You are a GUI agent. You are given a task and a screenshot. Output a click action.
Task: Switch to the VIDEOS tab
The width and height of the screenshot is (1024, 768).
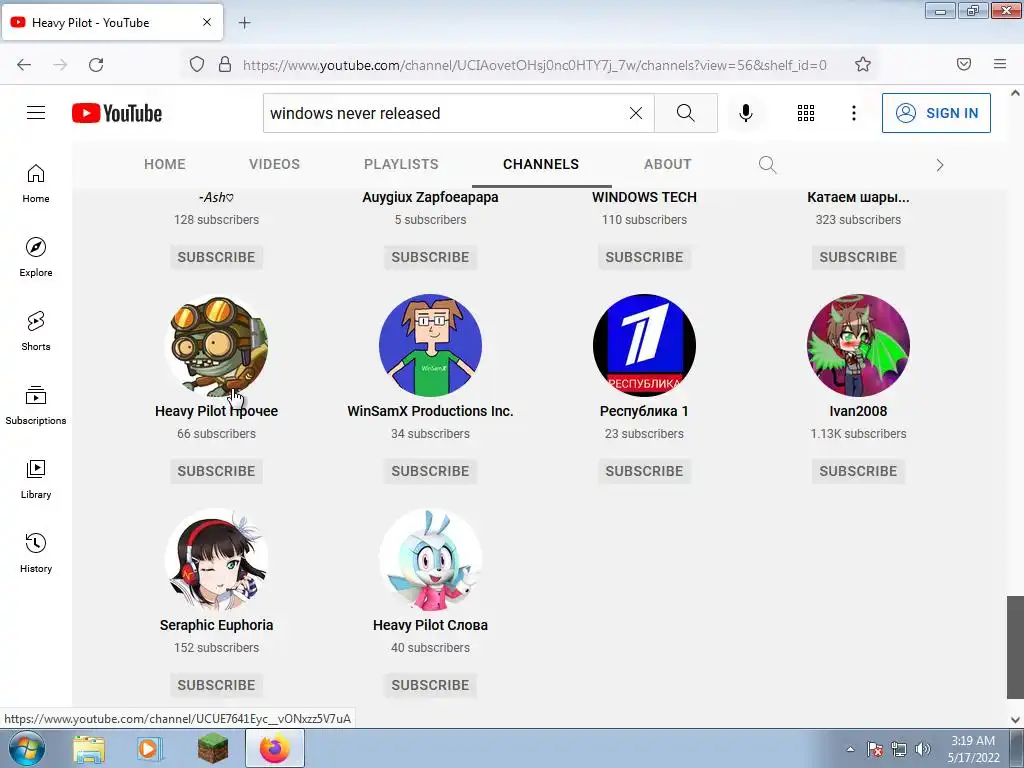click(x=274, y=165)
